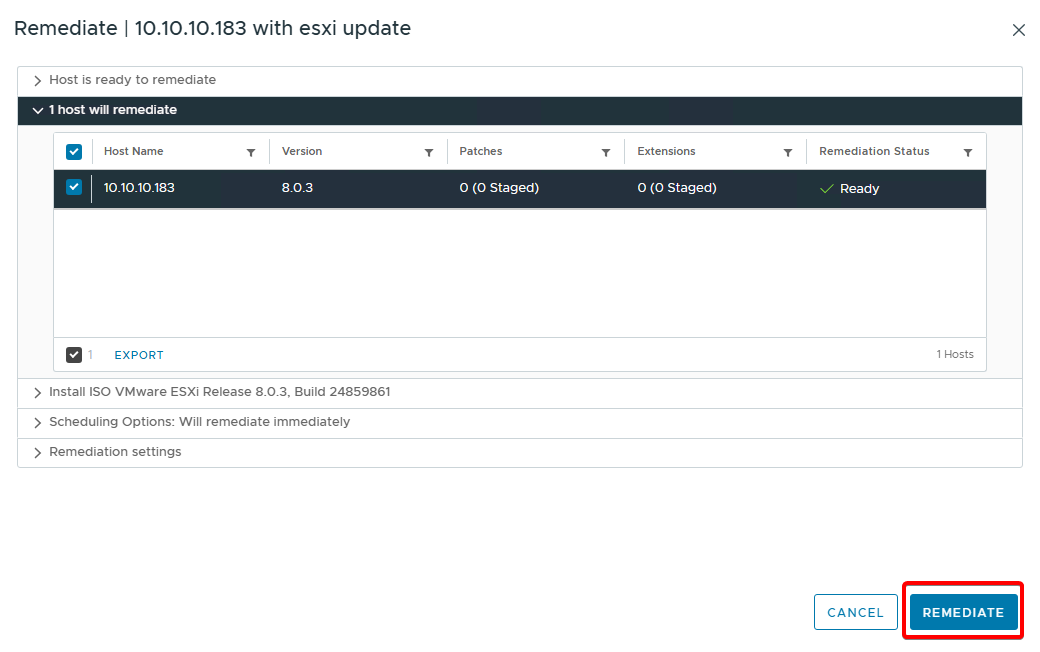Click the EXPORT link
Screen dimensions: 1040x652
click(139, 355)
